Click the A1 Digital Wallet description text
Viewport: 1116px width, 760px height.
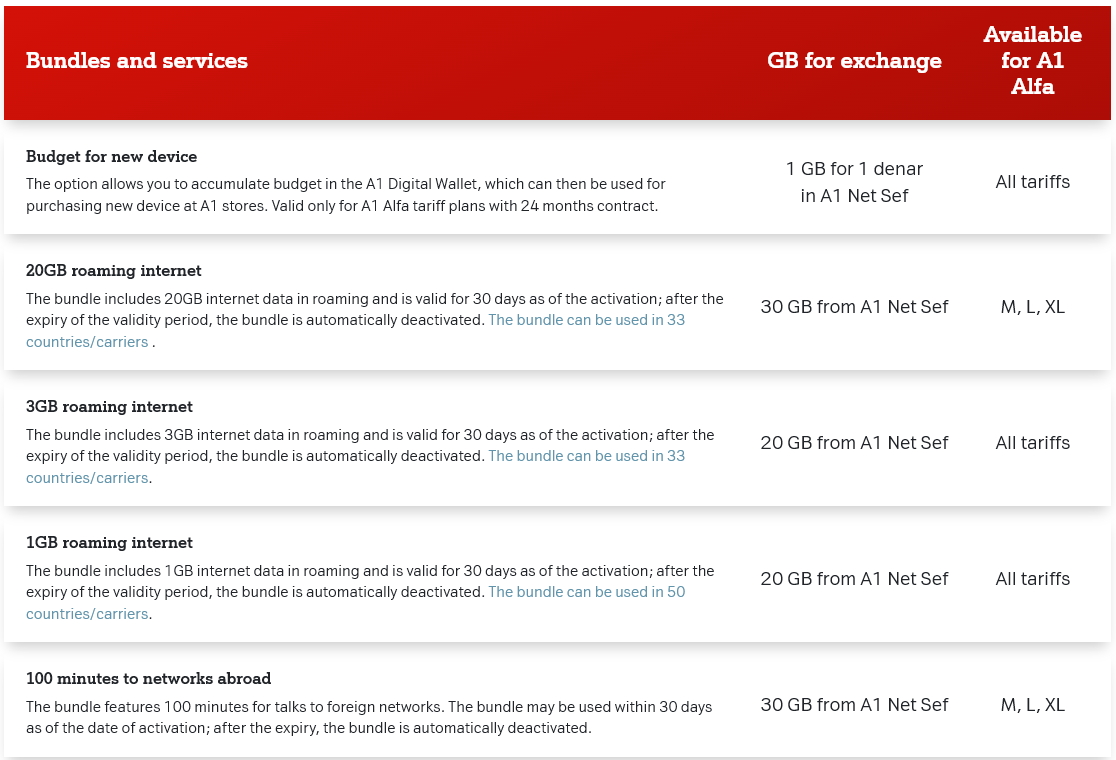[x=345, y=195]
